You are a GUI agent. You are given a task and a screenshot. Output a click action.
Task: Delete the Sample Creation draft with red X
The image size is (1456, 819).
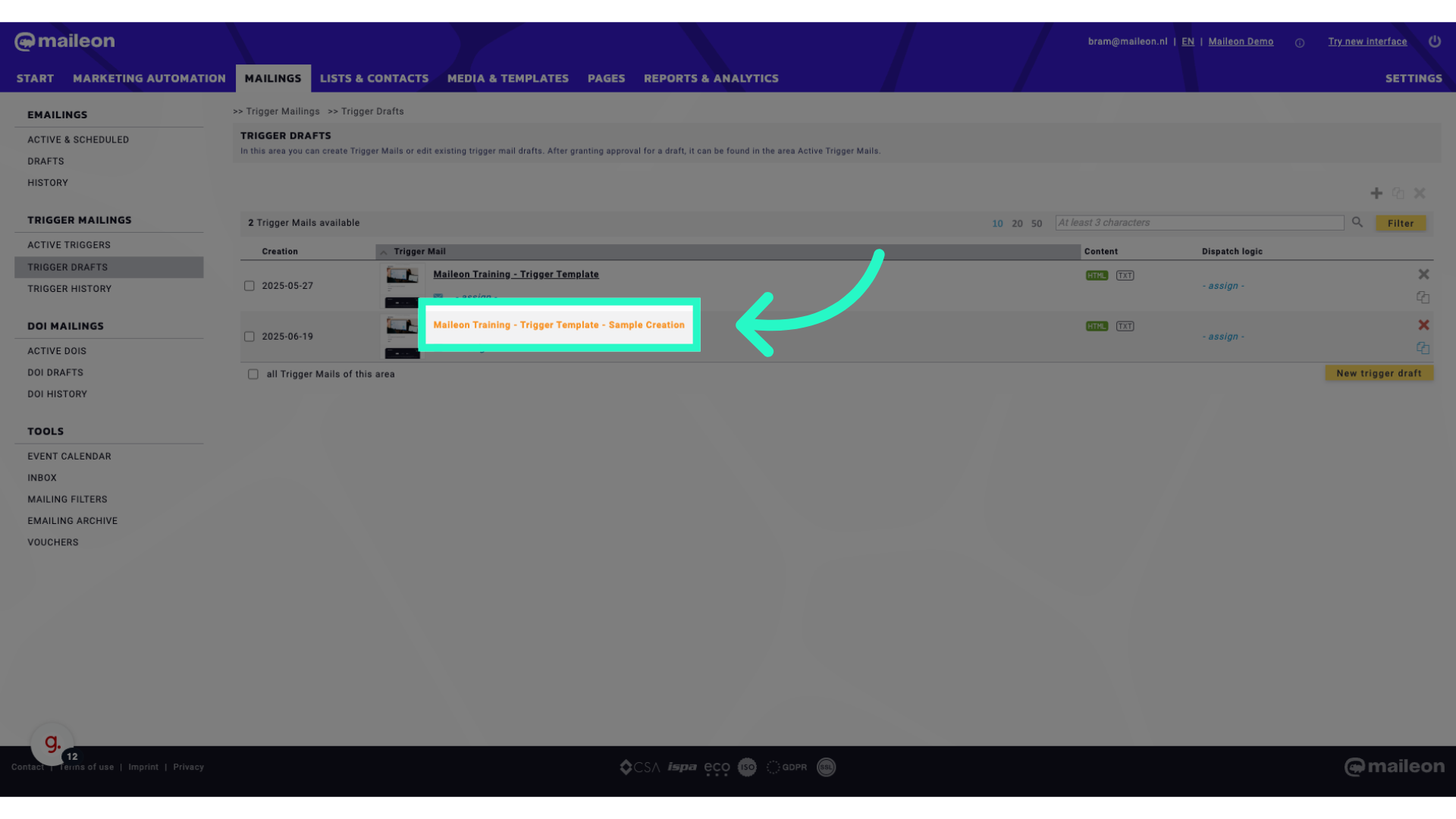(1423, 325)
